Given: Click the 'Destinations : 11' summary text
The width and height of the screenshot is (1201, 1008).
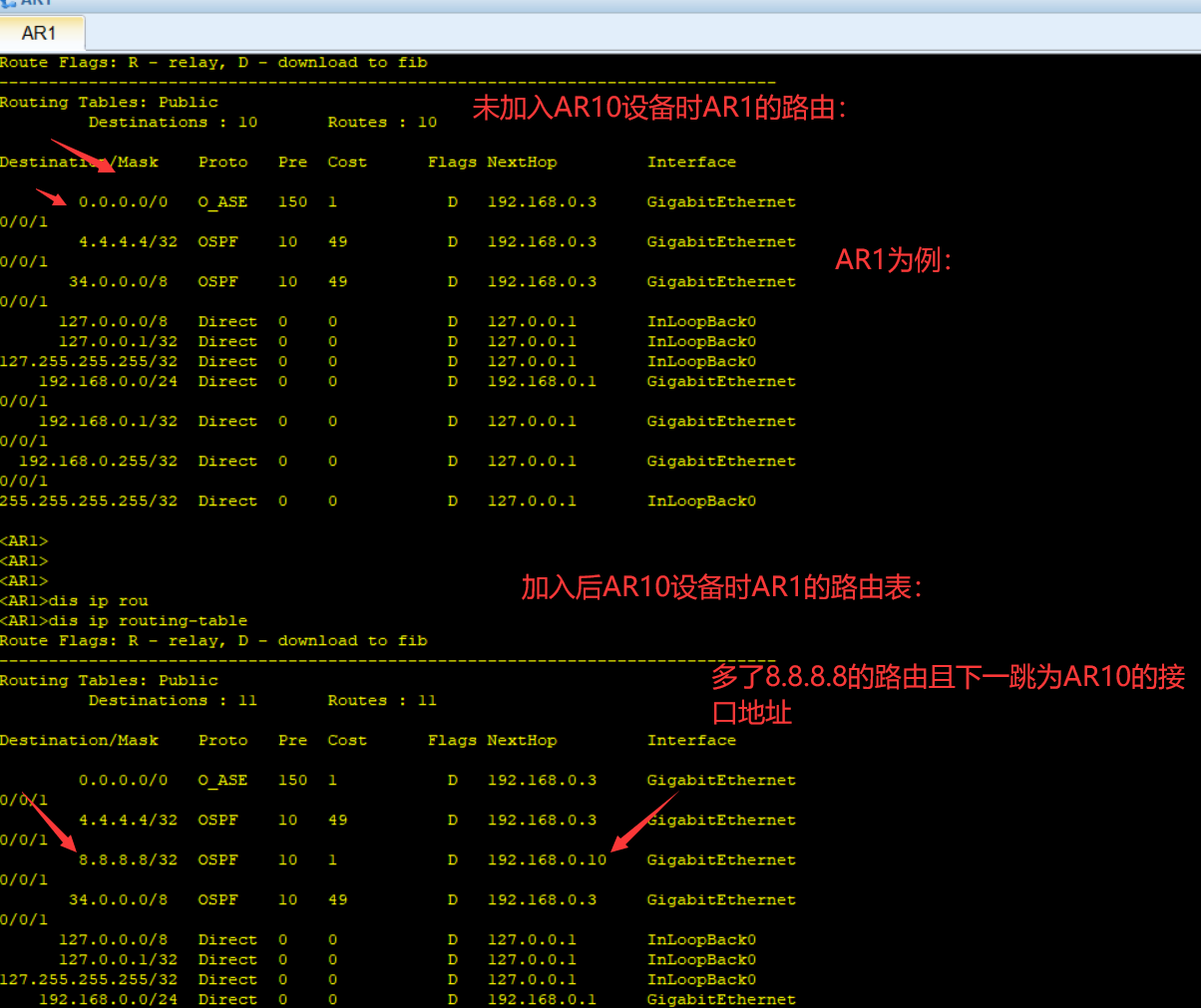Looking at the screenshot, I should 173,700.
